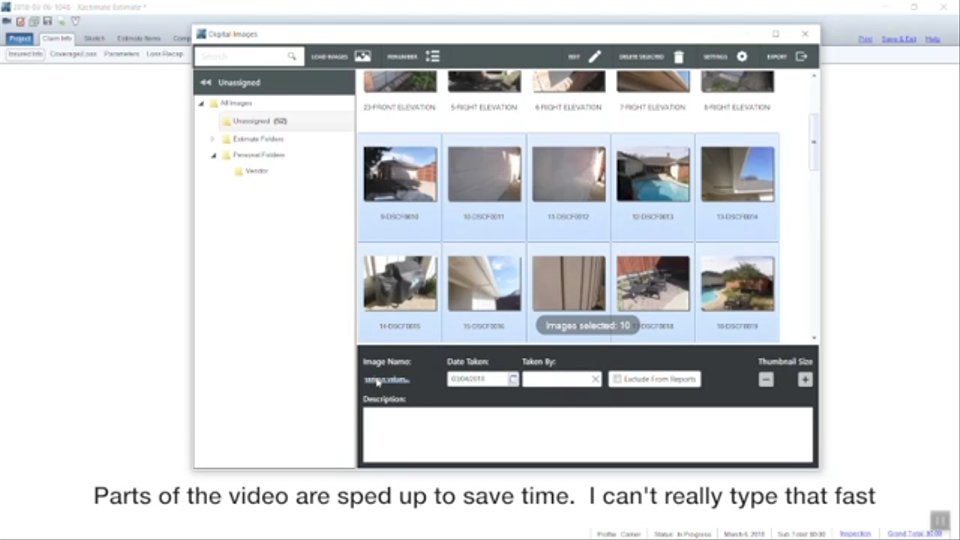
Task: Delete selected images with trash icon
Action: 679,57
